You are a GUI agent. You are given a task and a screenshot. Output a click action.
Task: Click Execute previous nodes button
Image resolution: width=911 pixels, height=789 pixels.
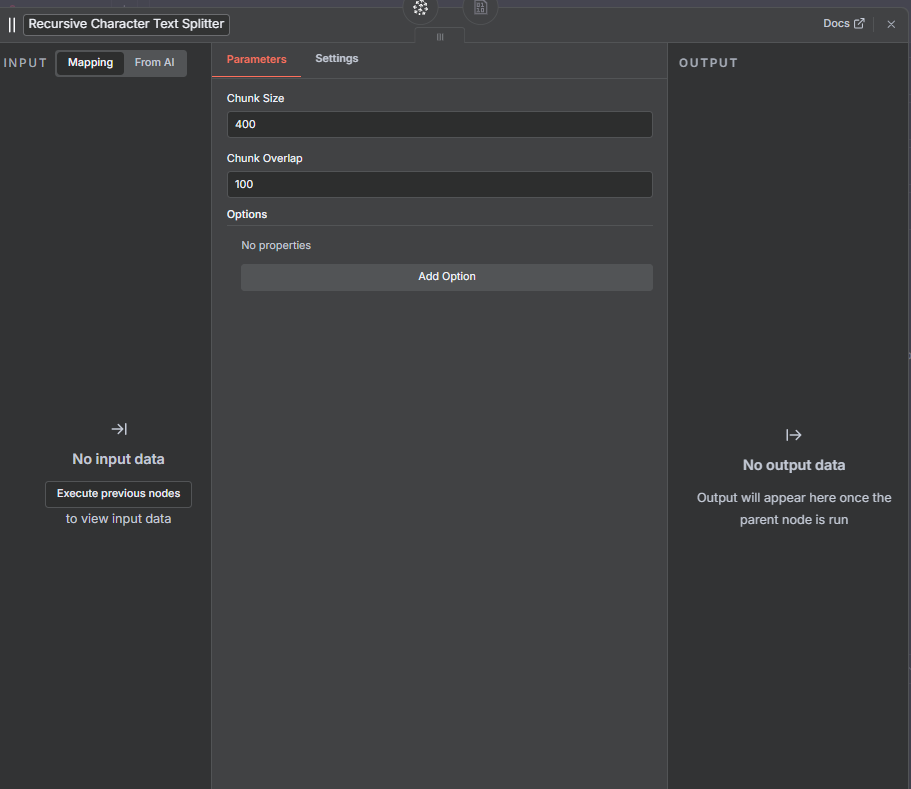[x=118, y=494]
